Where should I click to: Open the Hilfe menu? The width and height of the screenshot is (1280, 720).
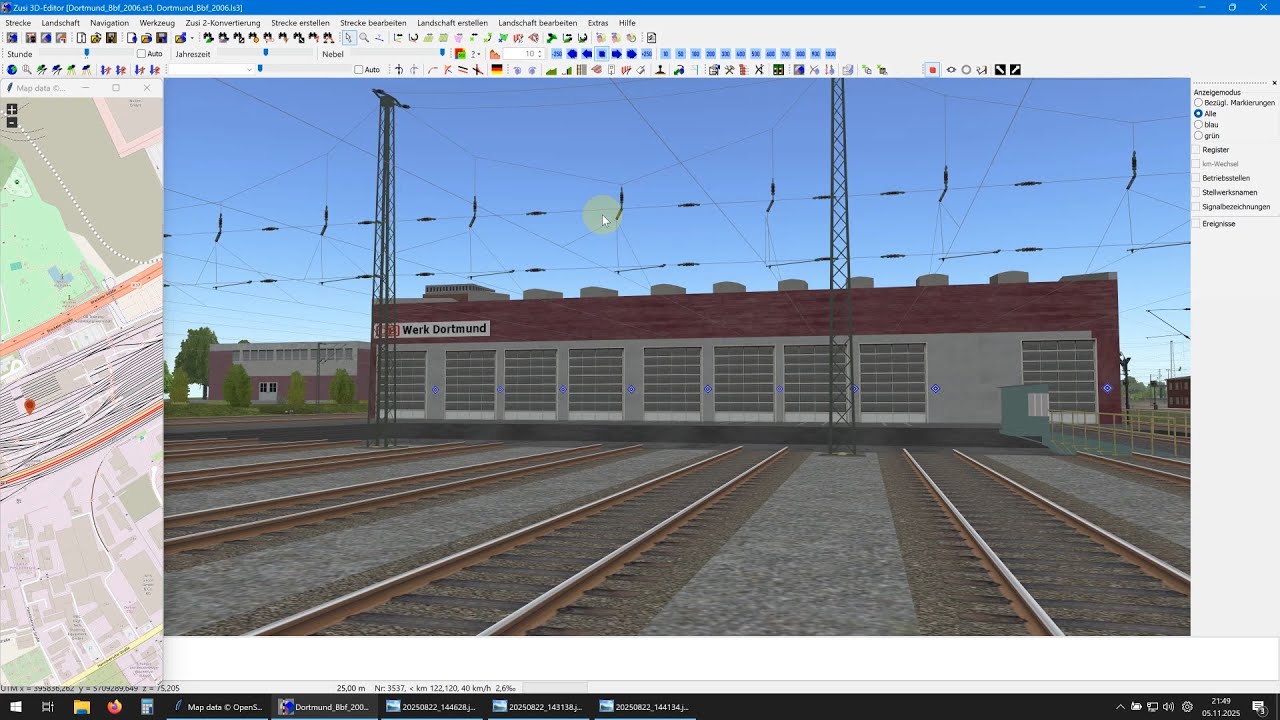627,23
